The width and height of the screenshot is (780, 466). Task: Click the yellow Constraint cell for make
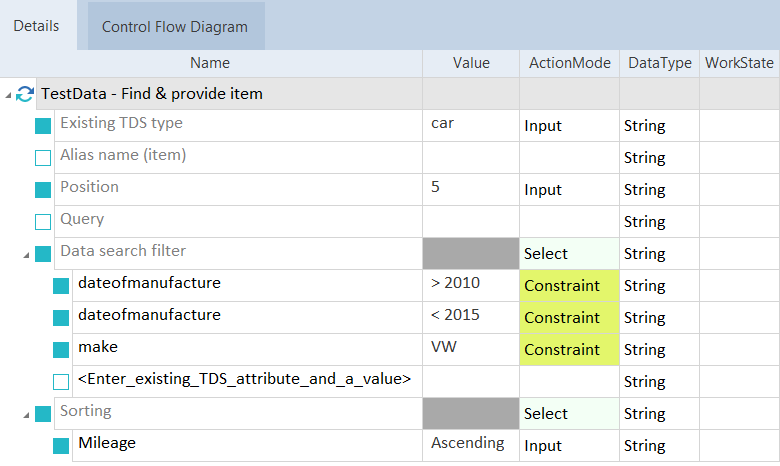point(569,350)
